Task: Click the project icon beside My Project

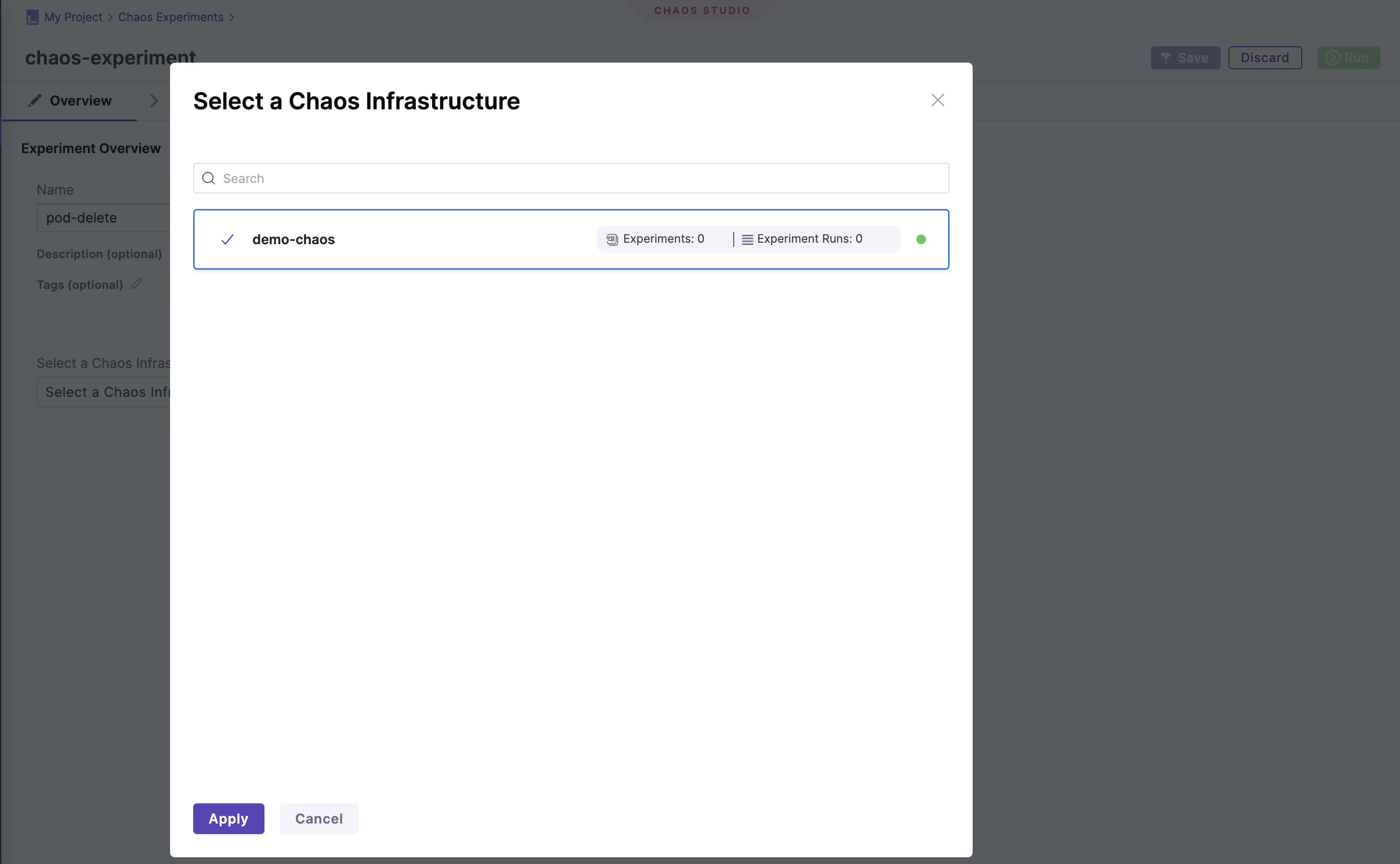Action: (32, 17)
